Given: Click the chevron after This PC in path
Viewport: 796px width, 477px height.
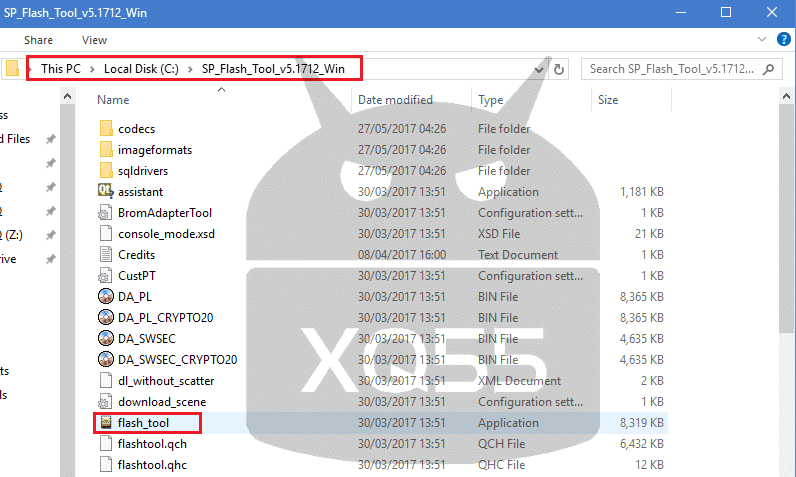Looking at the screenshot, I should point(92,68).
